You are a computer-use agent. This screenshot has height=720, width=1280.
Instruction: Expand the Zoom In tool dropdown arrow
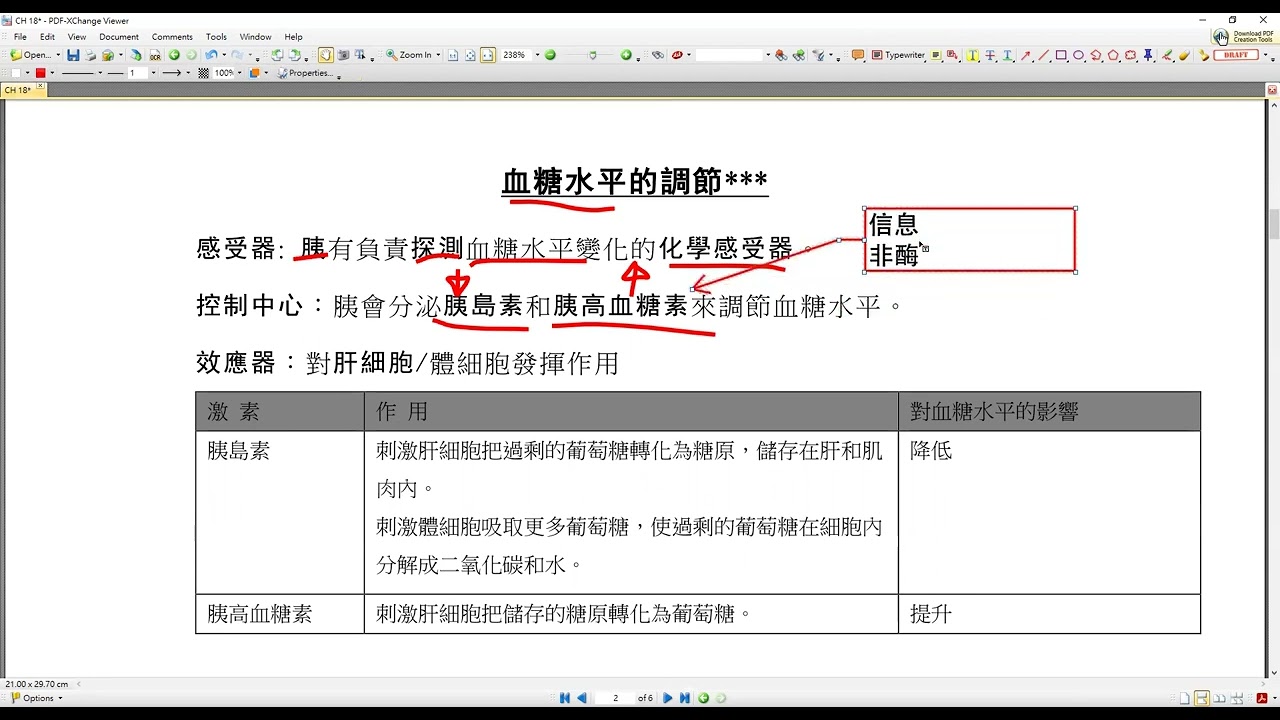pyautogui.click(x=438, y=55)
